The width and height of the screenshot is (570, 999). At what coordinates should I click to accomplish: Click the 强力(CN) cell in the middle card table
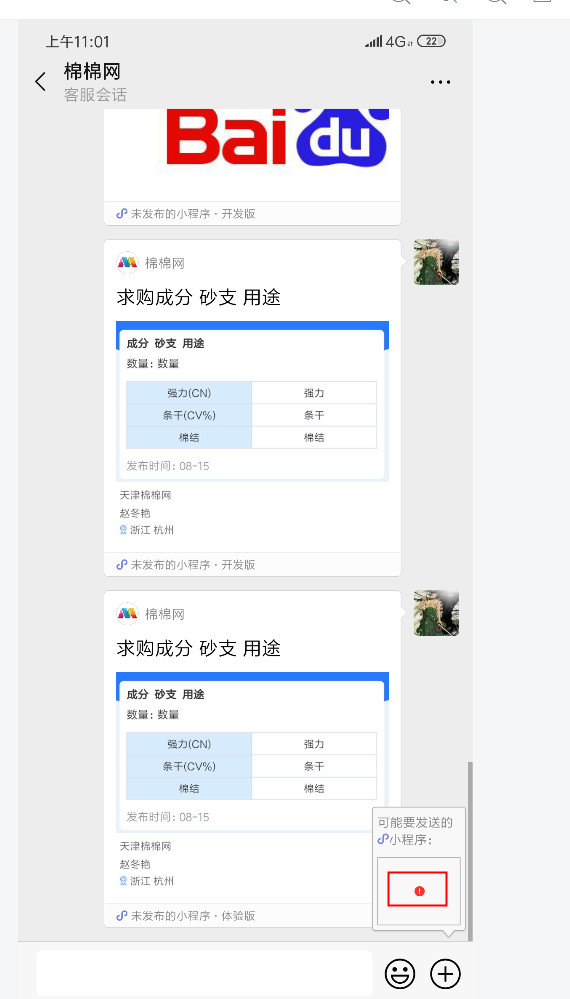(189, 393)
